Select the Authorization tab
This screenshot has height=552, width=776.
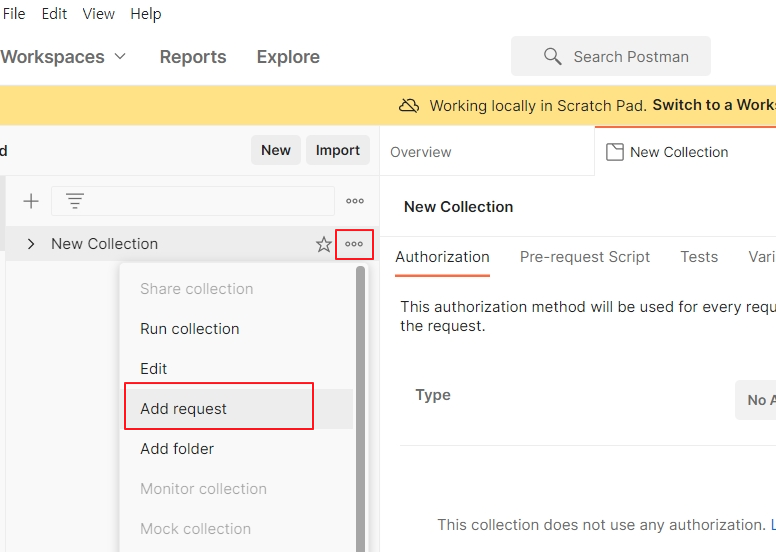coord(442,257)
